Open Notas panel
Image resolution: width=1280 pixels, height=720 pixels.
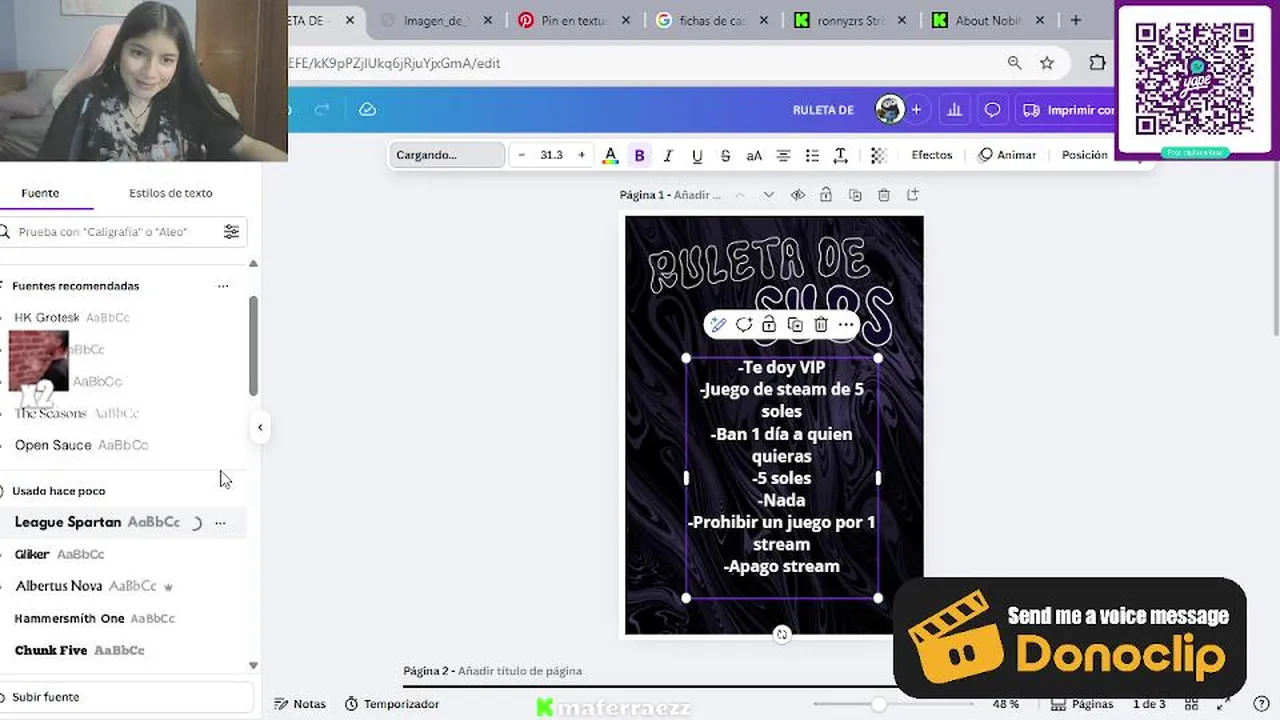300,704
